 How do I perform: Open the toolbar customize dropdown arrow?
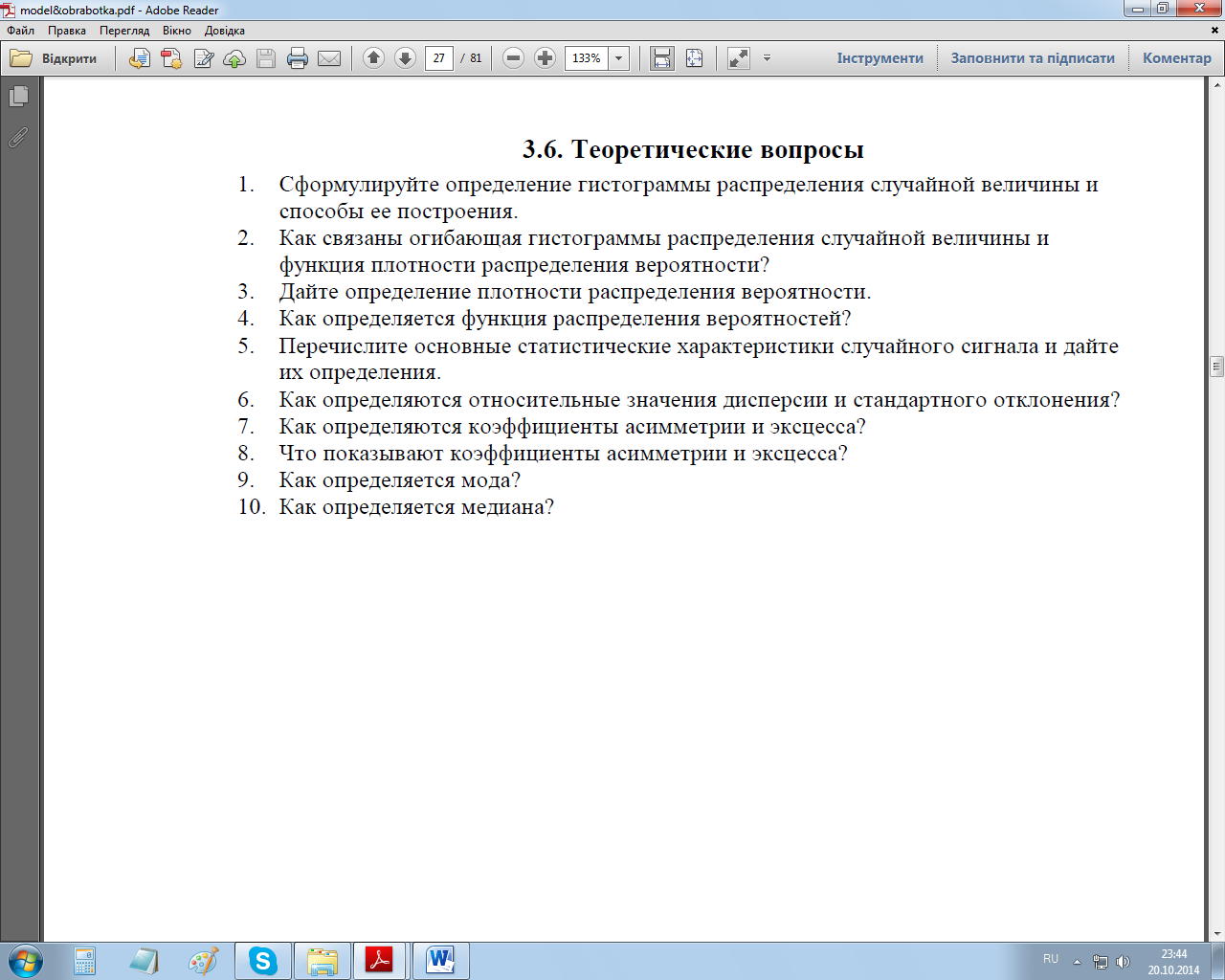[x=767, y=58]
